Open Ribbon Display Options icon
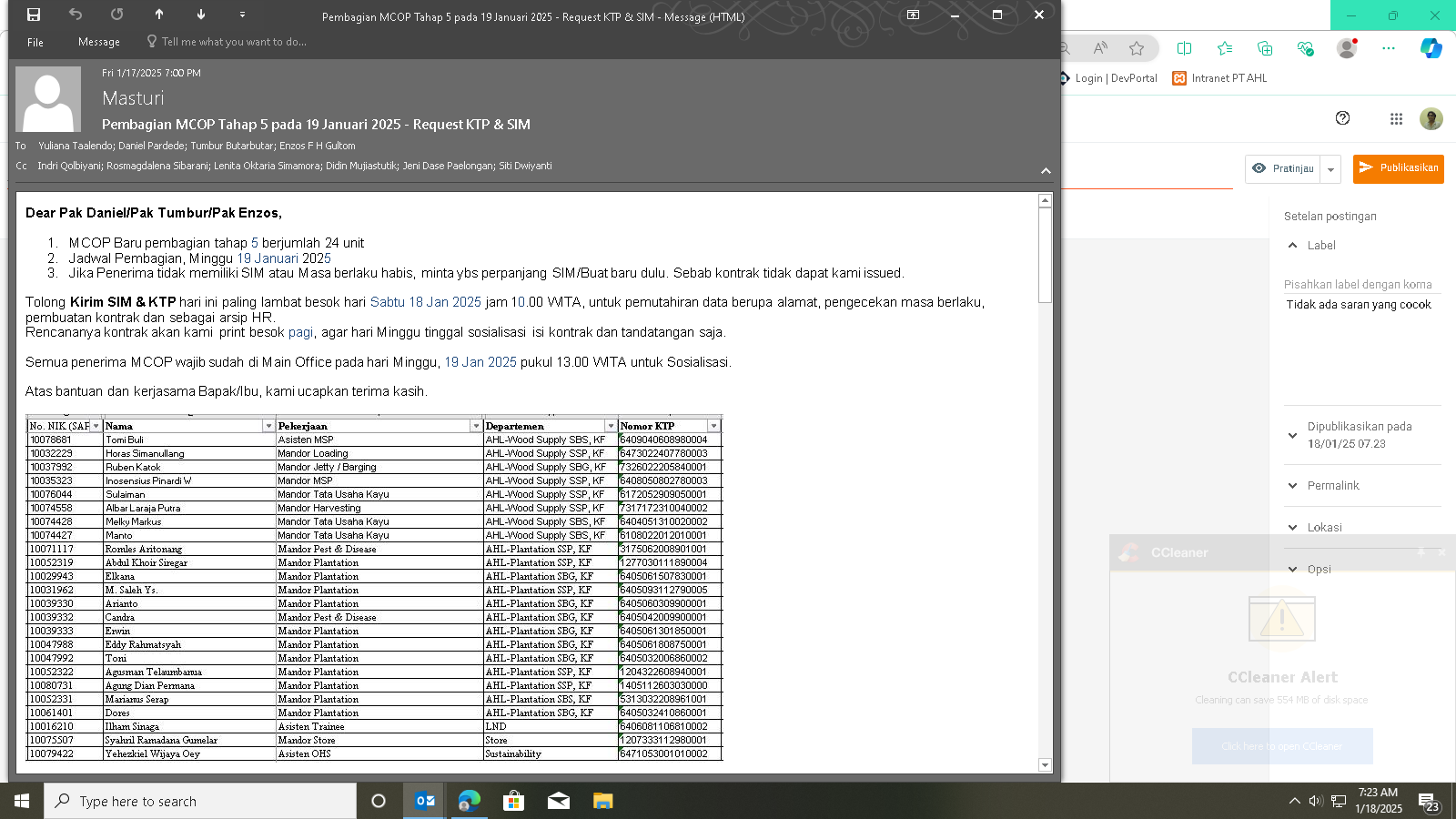The width and height of the screenshot is (1456, 819). click(x=913, y=15)
